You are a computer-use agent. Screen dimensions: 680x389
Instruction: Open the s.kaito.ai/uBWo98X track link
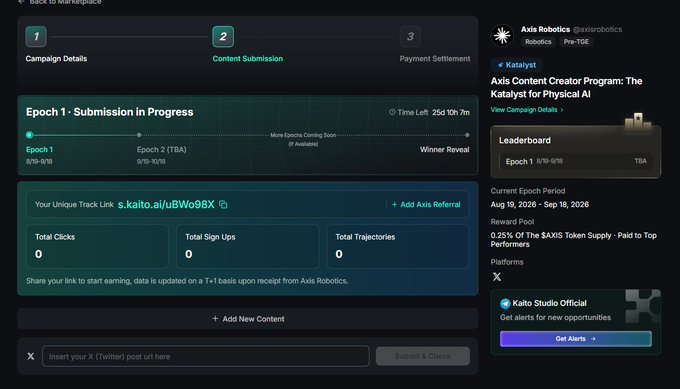point(166,204)
